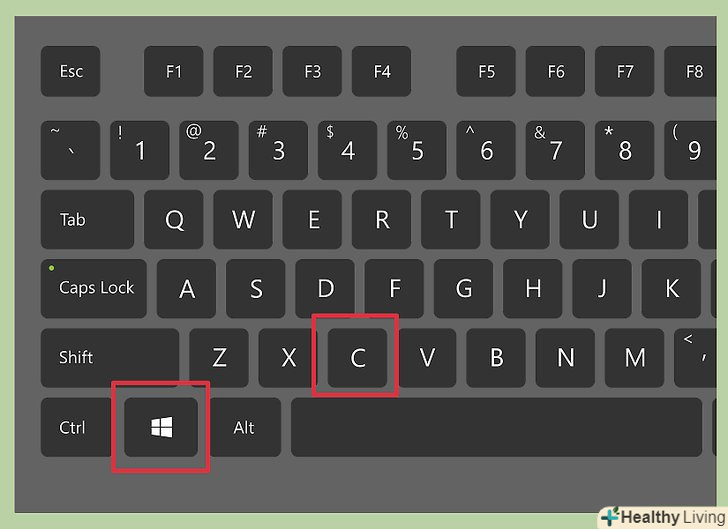728x529 pixels.
Task: Click the F1 function key
Action: (x=174, y=71)
